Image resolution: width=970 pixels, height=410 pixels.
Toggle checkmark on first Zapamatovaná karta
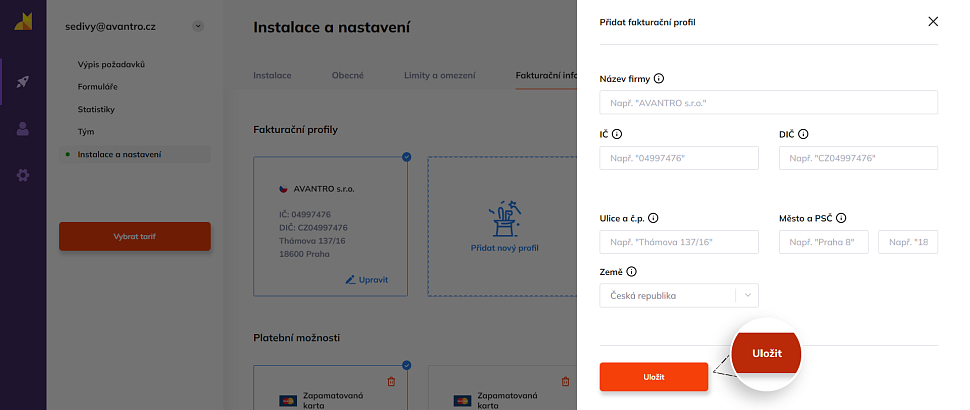coord(406,365)
